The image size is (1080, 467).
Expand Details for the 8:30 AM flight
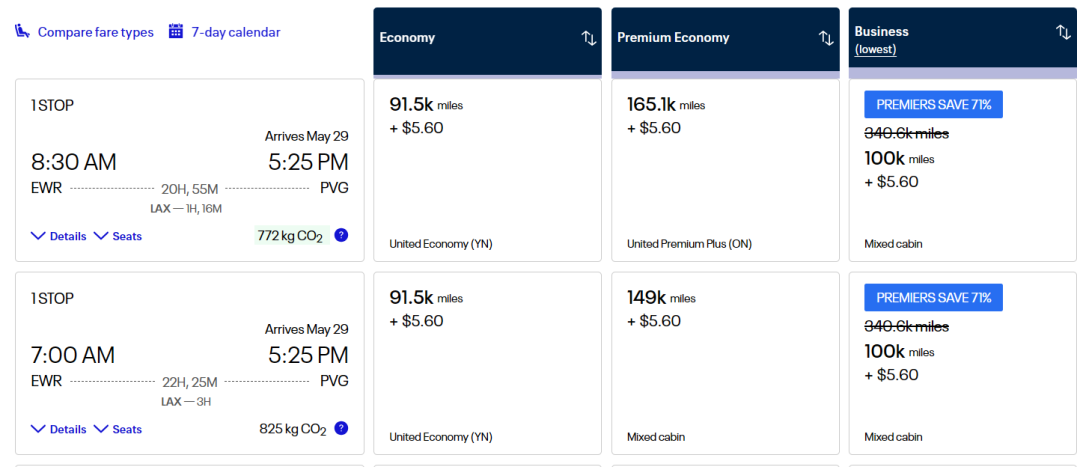click(x=59, y=236)
